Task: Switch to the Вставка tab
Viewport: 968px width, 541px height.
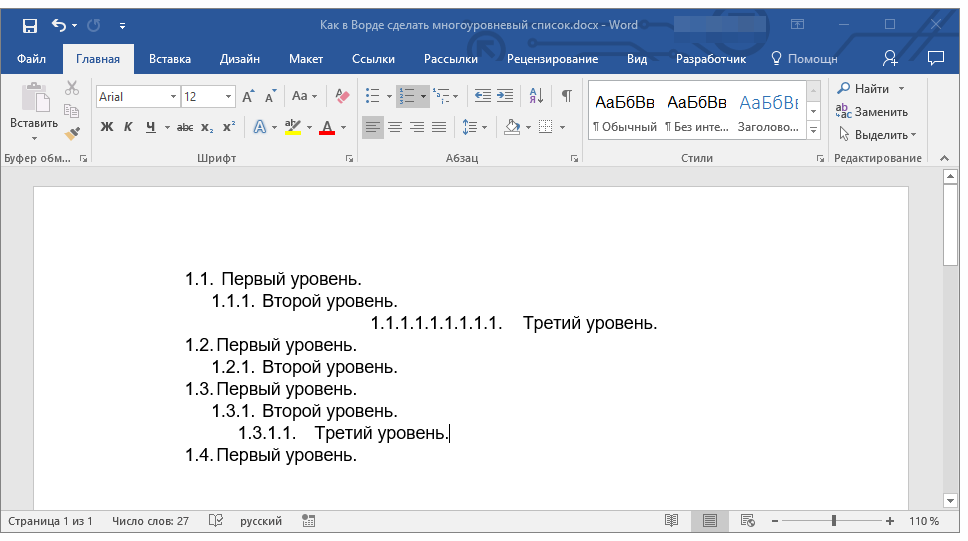Action: coord(170,59)
